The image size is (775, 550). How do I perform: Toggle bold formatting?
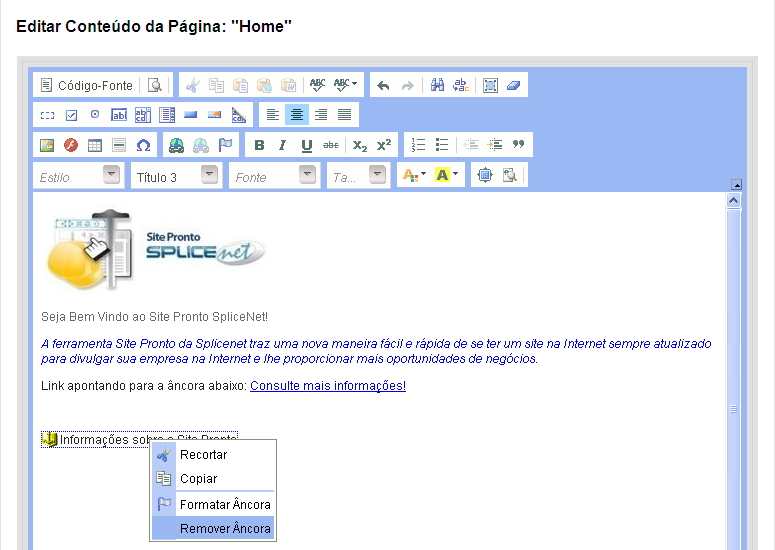click(x=259, y=145)
